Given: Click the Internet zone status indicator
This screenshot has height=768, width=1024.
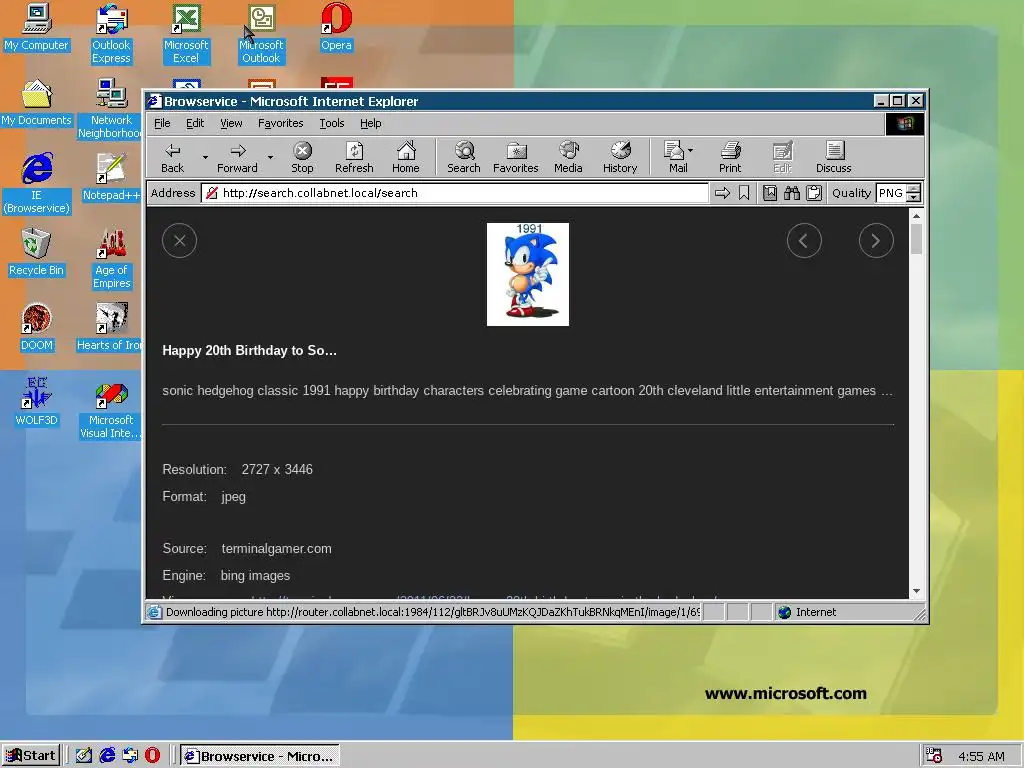Looking at the screenshot, I should point(807,612).
